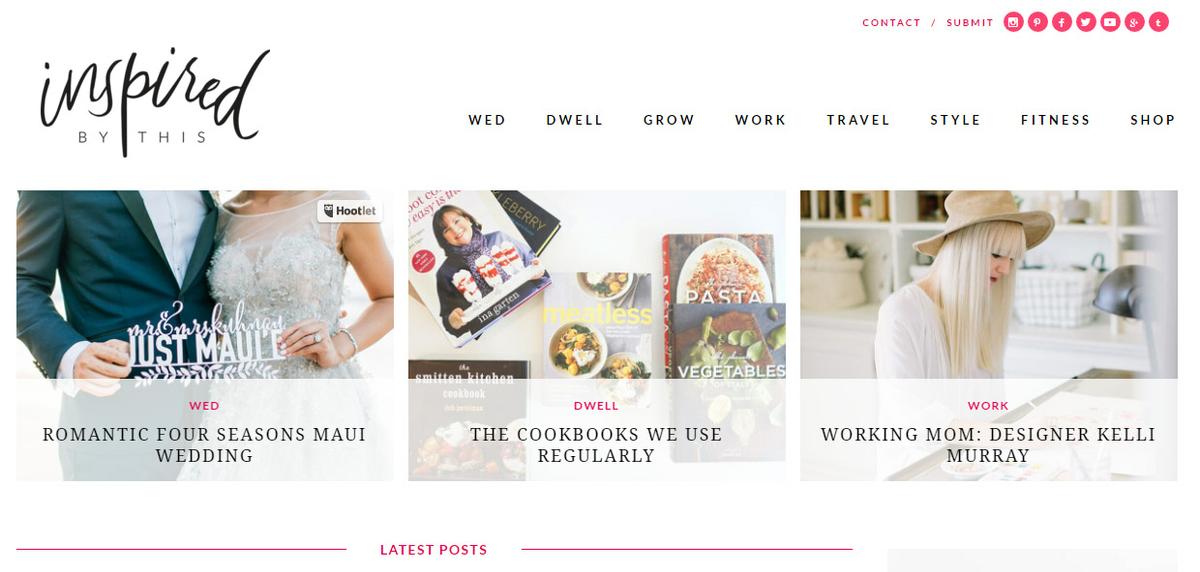
Task: Open the Tumblr icon
Action: 1158,22
